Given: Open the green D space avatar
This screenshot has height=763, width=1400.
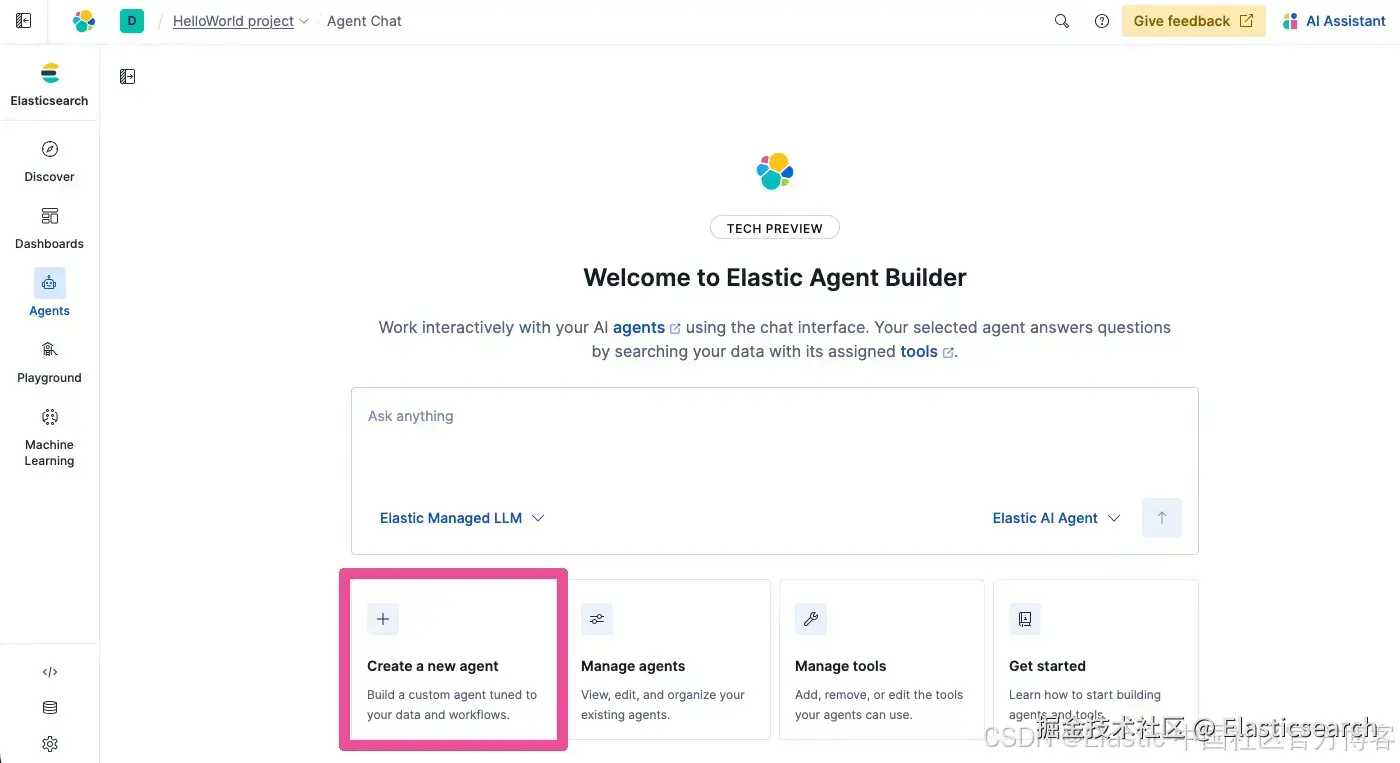Looking at the screenshot, I should click(132, 21).
